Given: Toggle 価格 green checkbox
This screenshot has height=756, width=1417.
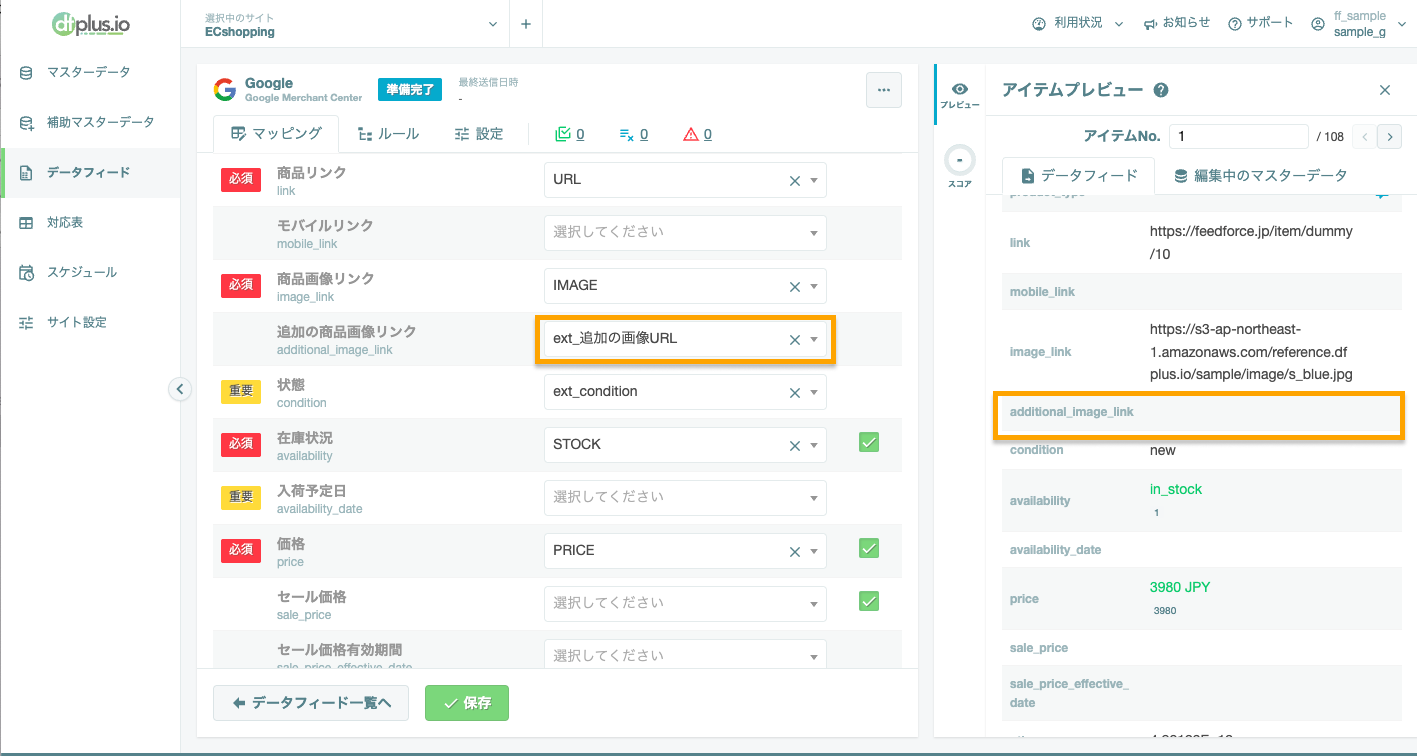Looking at the screenshot, I should tap(869, 548).
